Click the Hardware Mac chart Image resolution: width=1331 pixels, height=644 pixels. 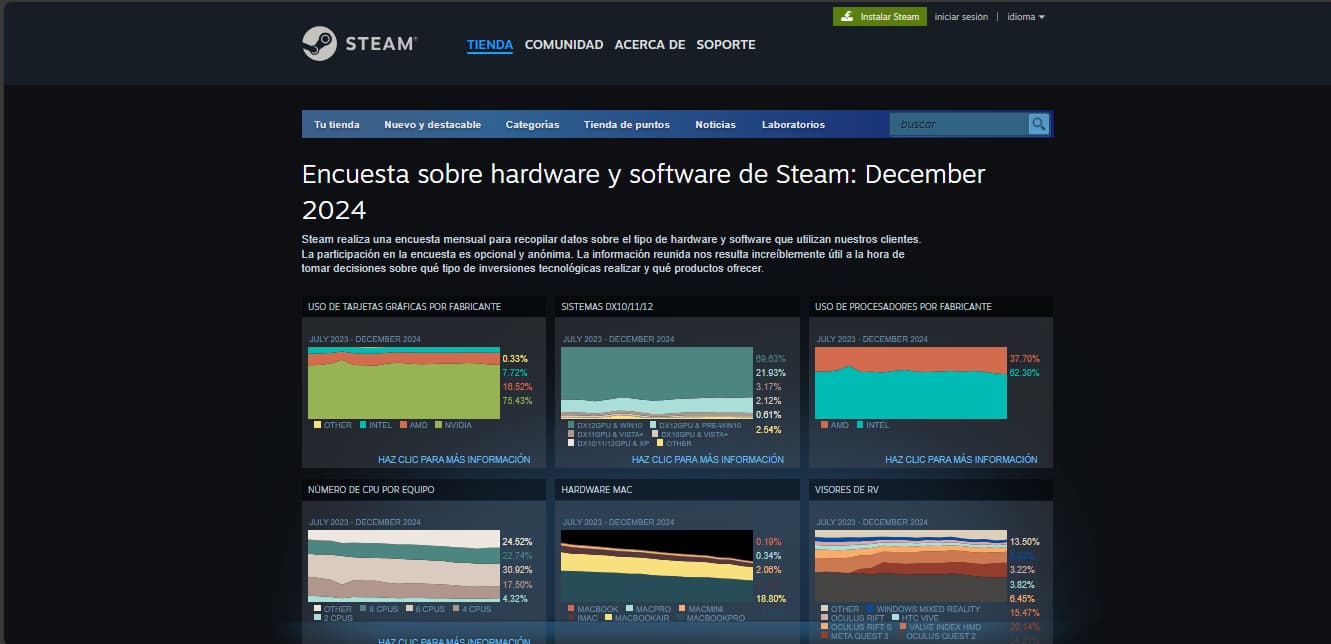pyautogui.click(x=656, y=565)
